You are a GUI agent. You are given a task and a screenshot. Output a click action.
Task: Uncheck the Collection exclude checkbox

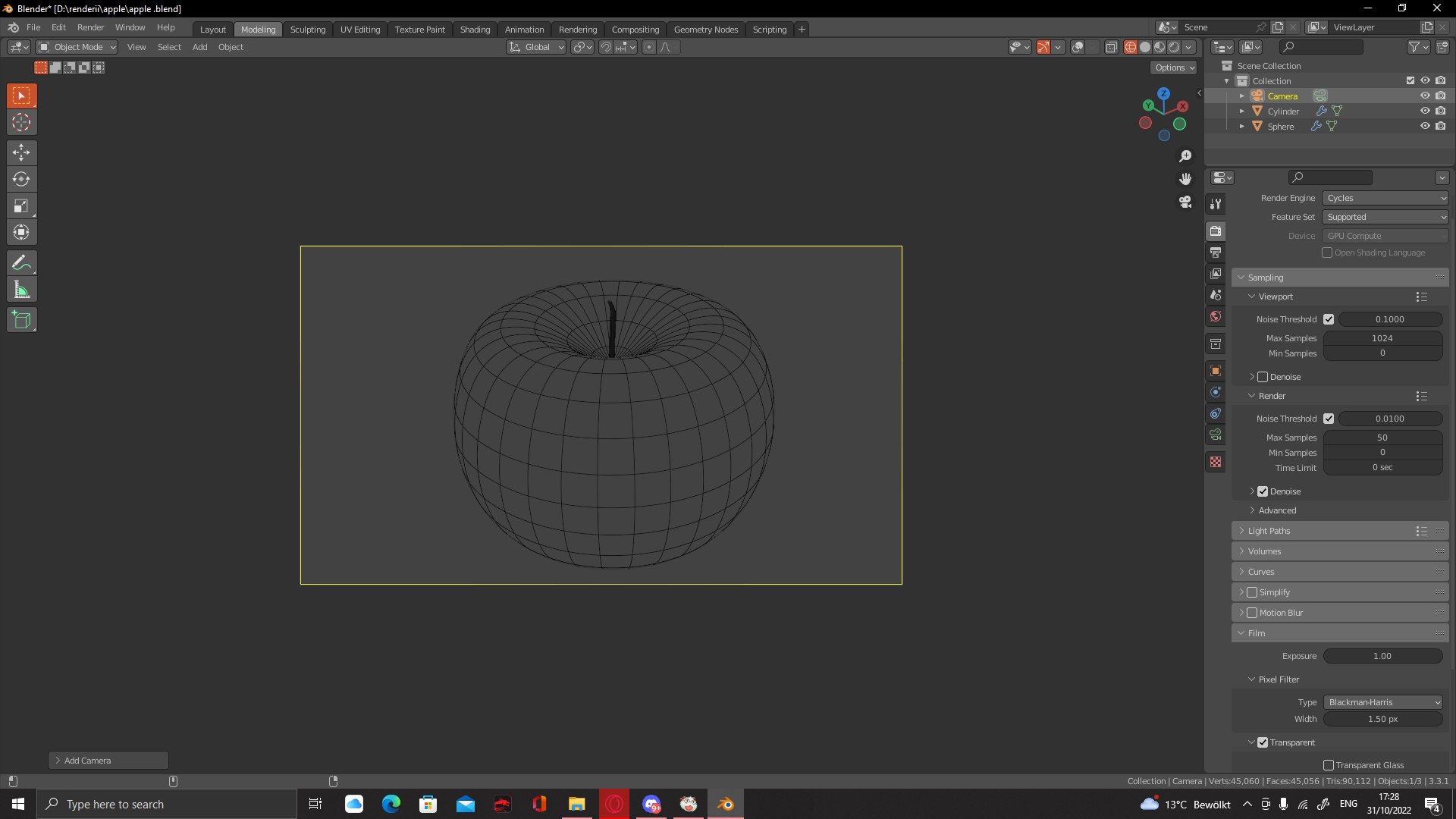click(1410, 80)
